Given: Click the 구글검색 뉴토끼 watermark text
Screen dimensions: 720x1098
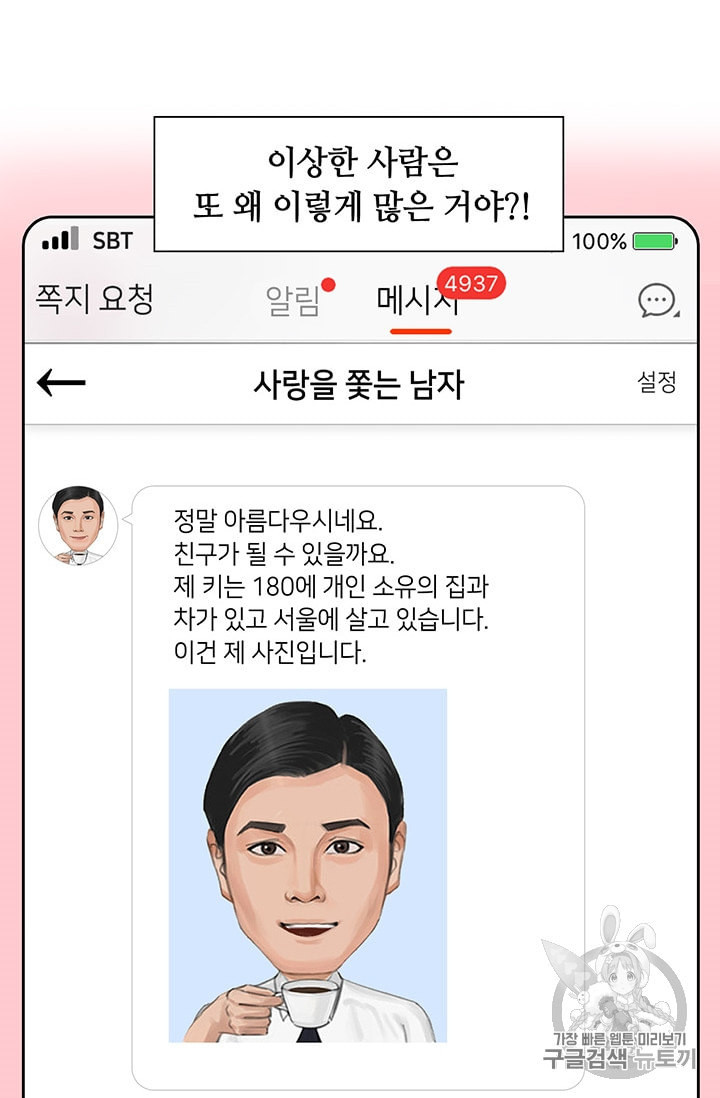Looking at the screenshot, I should [x=620, y=1058].
